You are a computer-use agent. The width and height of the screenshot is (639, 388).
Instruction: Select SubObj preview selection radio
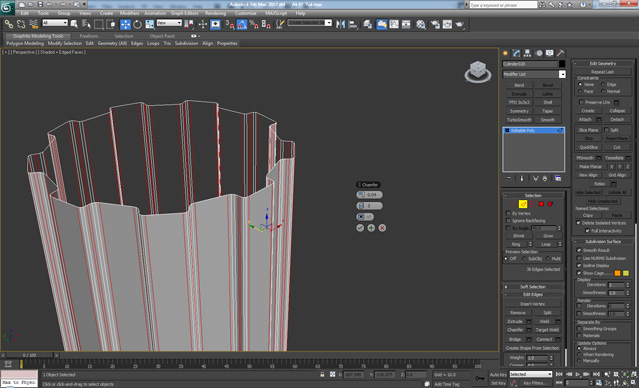[524, 259]
